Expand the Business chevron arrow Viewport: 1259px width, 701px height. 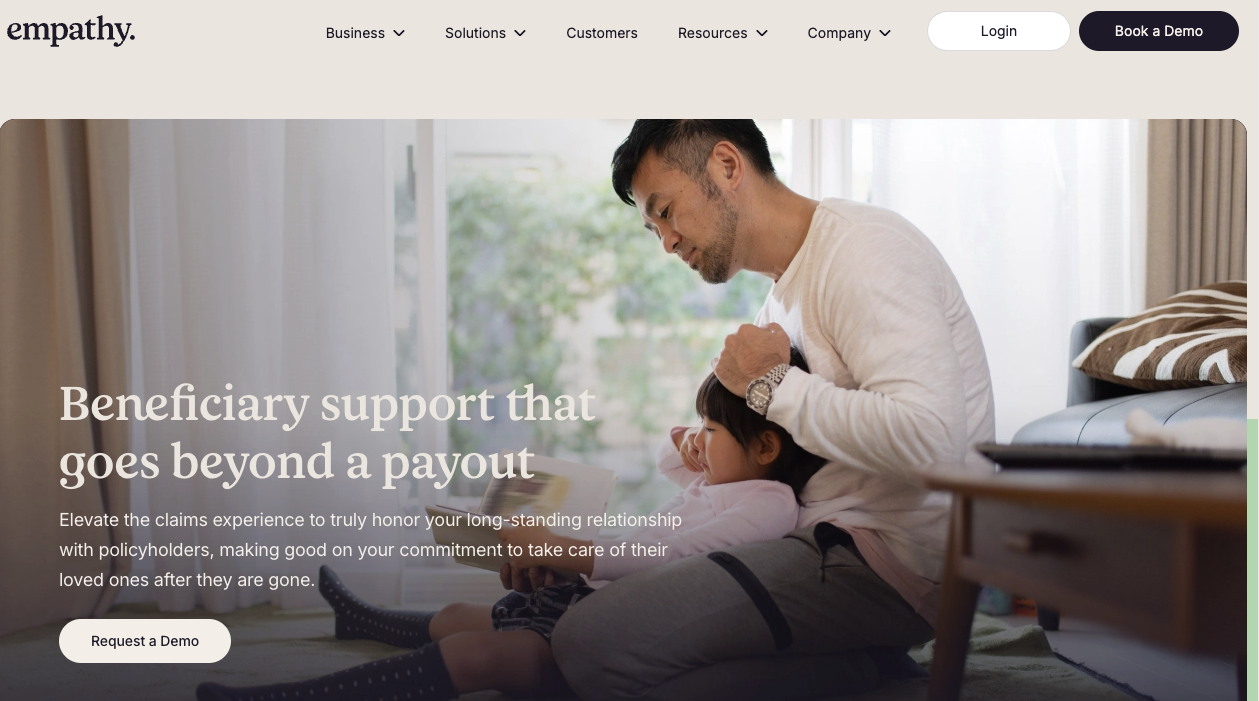[399, 33]
